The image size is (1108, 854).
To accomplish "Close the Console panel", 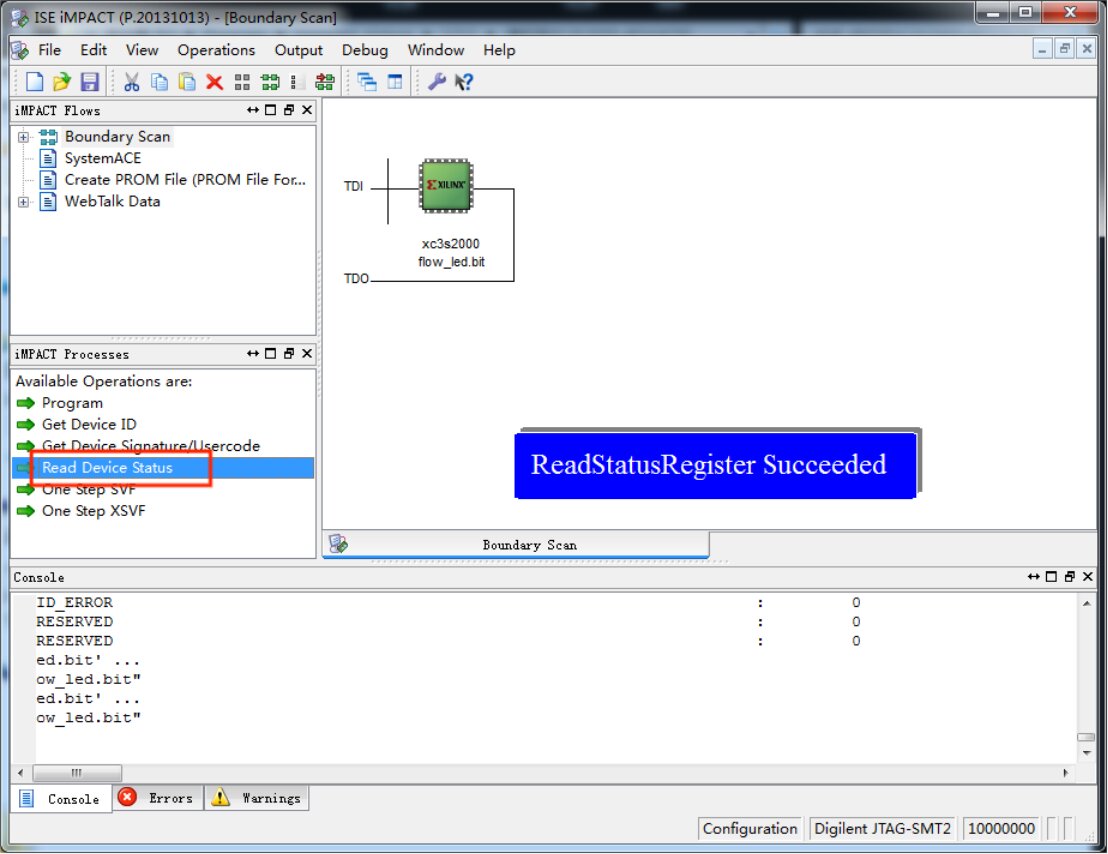I will point(1088,577).
